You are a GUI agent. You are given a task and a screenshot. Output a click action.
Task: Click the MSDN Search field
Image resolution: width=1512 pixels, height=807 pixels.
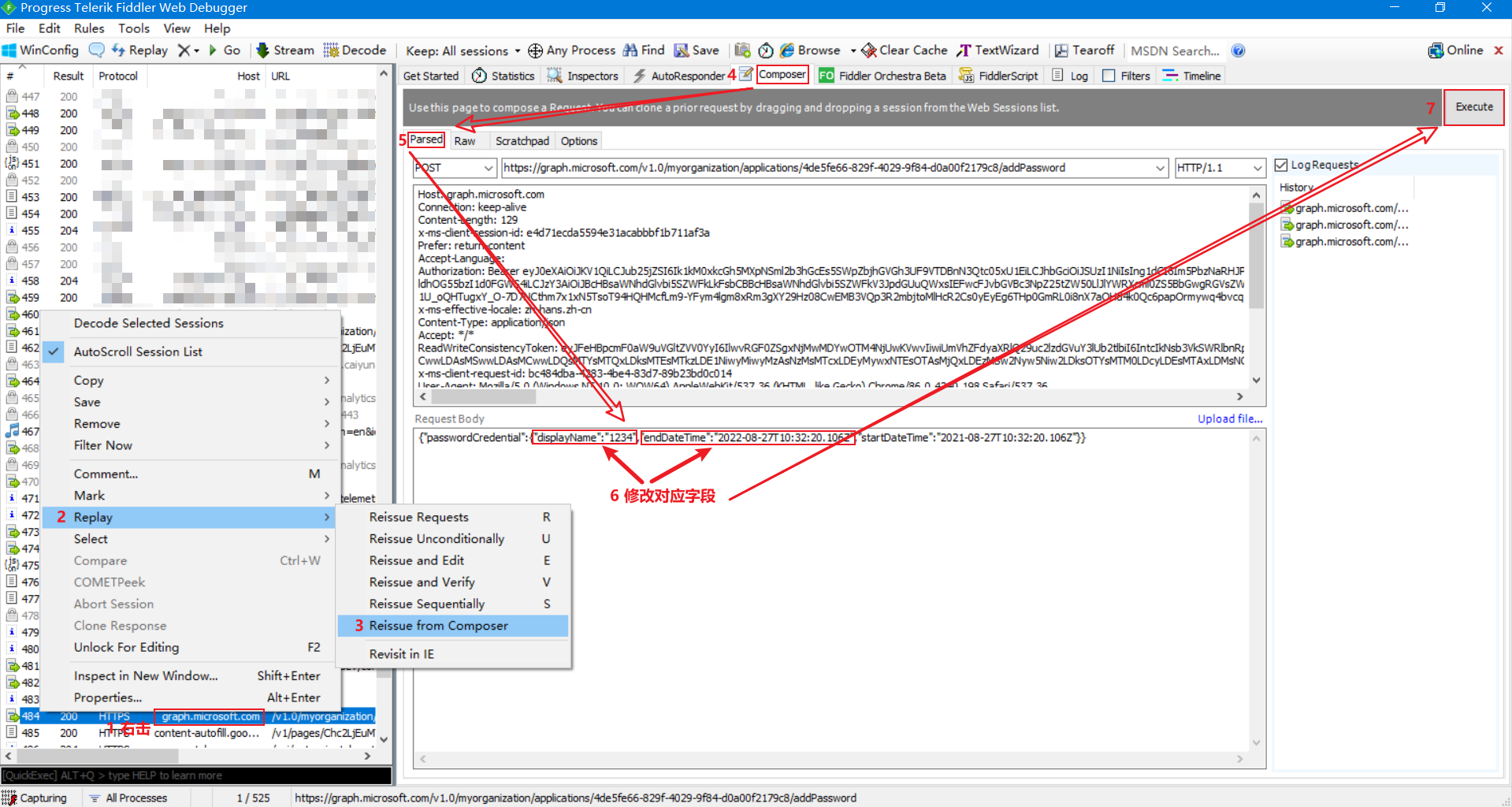point(1176,50)
